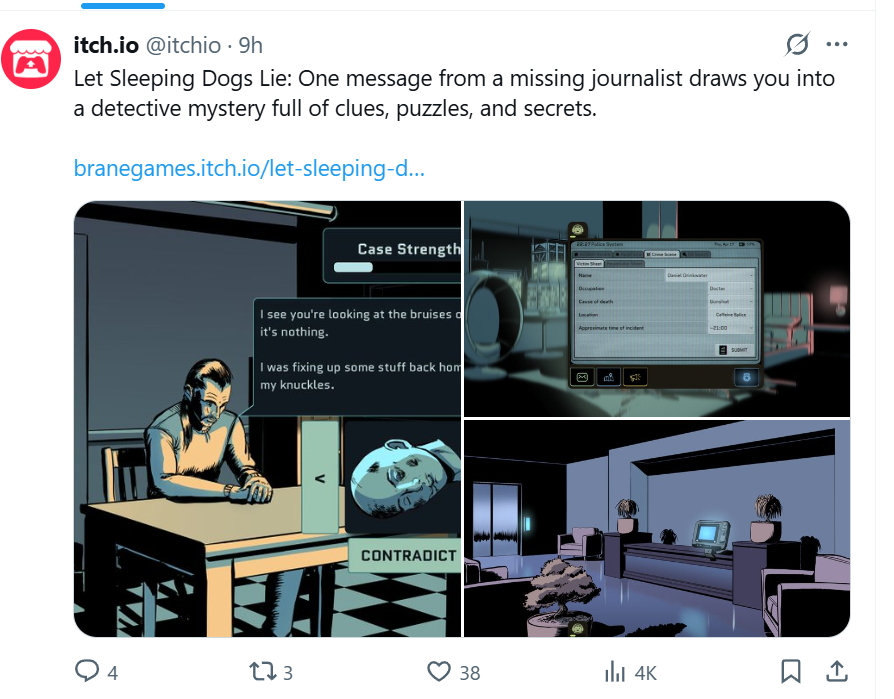Bookmark this tweet
Viewport: 894px width, 699px height.
click(x=790, y=672)
